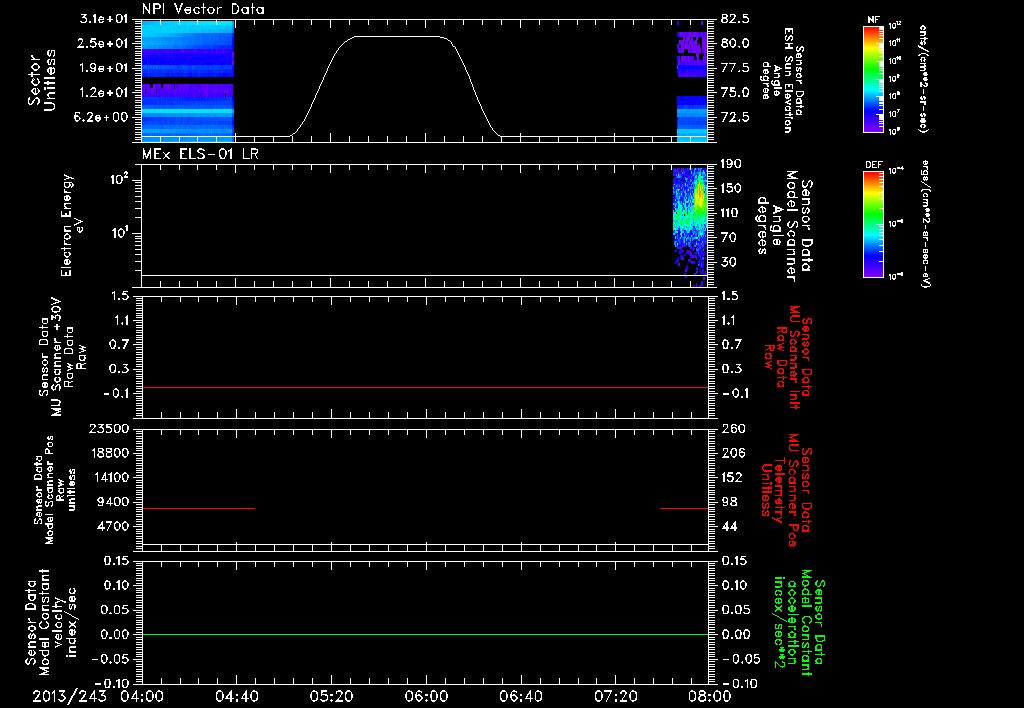Click the '3.1e+01' sector tick label
Viewport: 1024px width, 708px height.
104,19
